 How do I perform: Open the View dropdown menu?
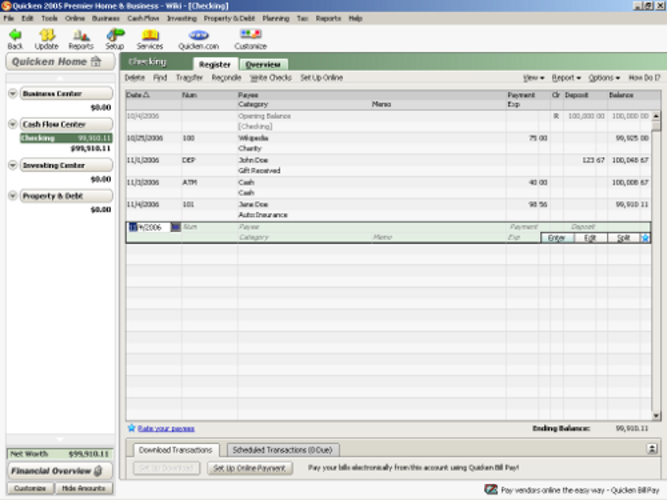tap(533, 78)
